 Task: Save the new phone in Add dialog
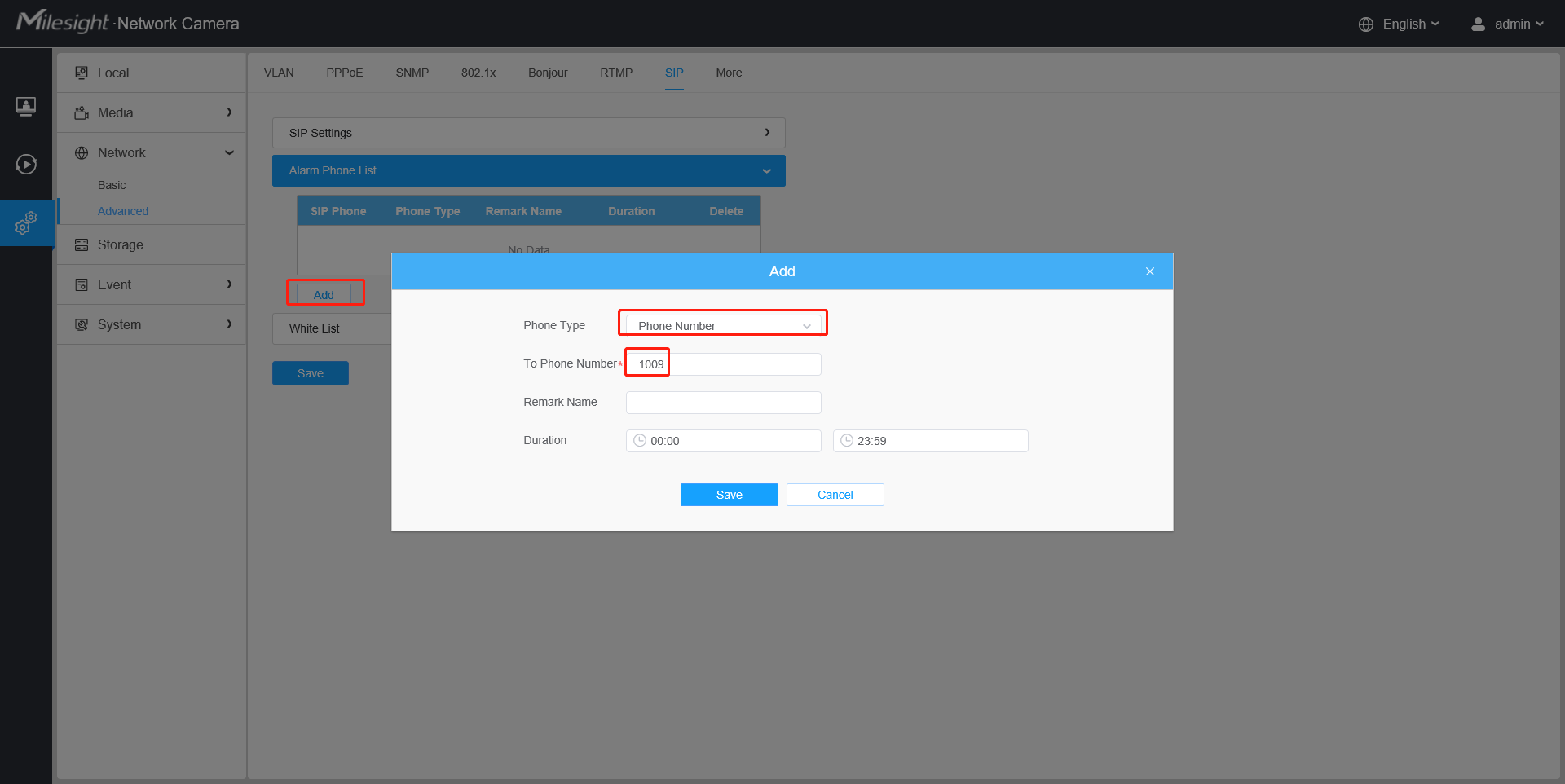pyautogui.click(x=730, y=495)
